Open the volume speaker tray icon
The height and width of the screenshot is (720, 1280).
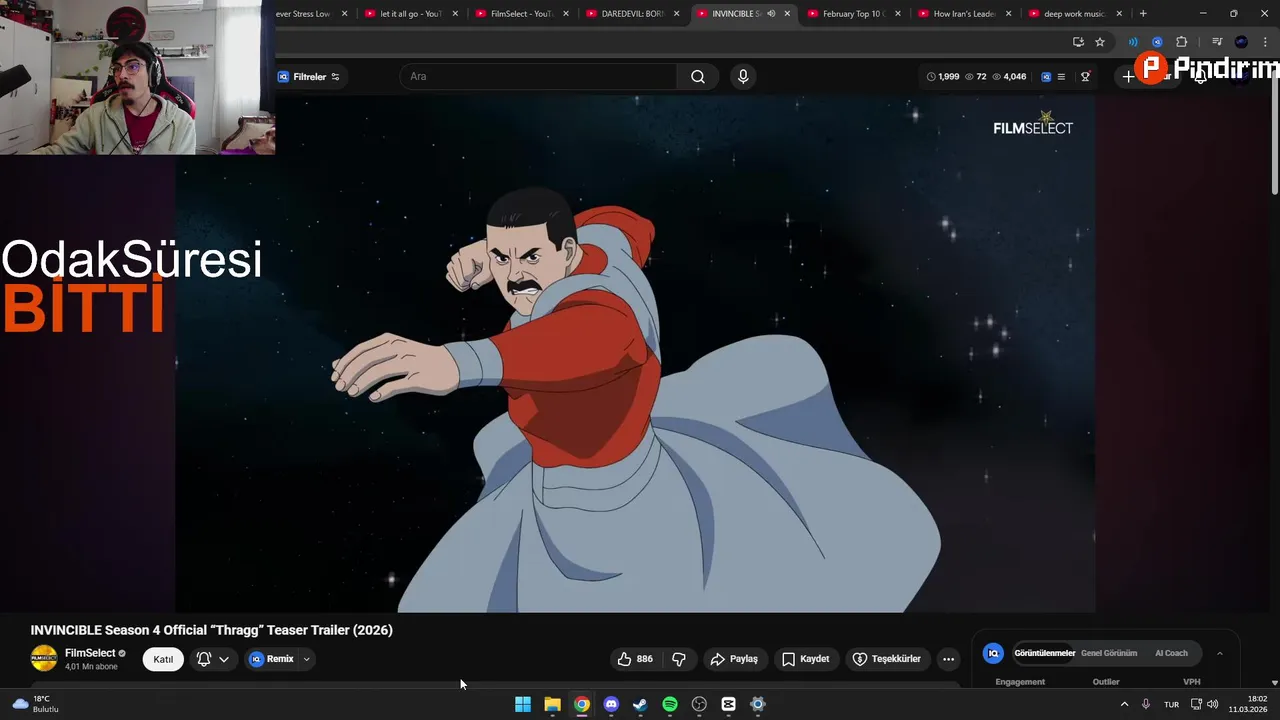(1212, 704)
